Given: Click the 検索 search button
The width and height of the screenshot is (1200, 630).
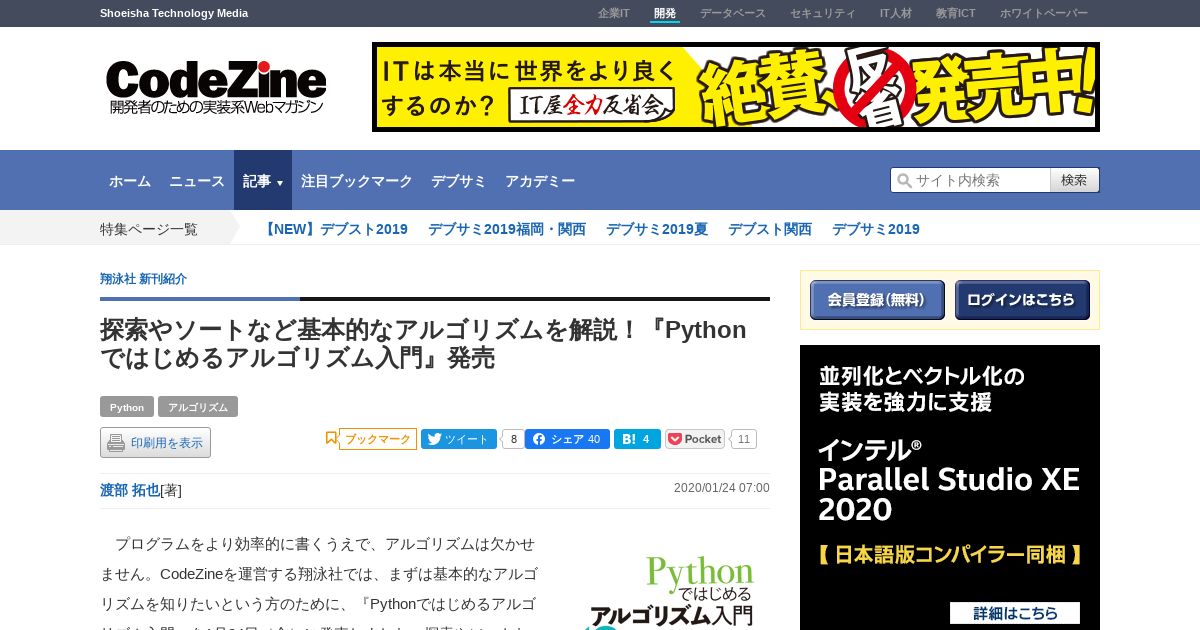Looking at the screenshot, I should 1075,180.
